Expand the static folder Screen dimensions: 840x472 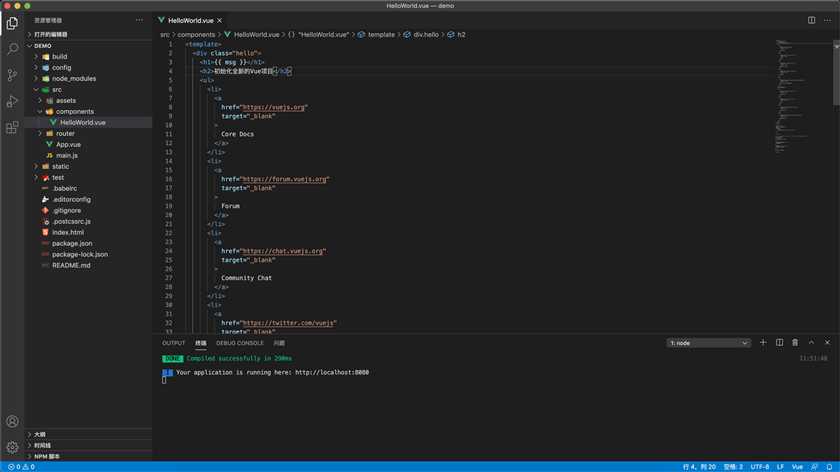[60, 166]
